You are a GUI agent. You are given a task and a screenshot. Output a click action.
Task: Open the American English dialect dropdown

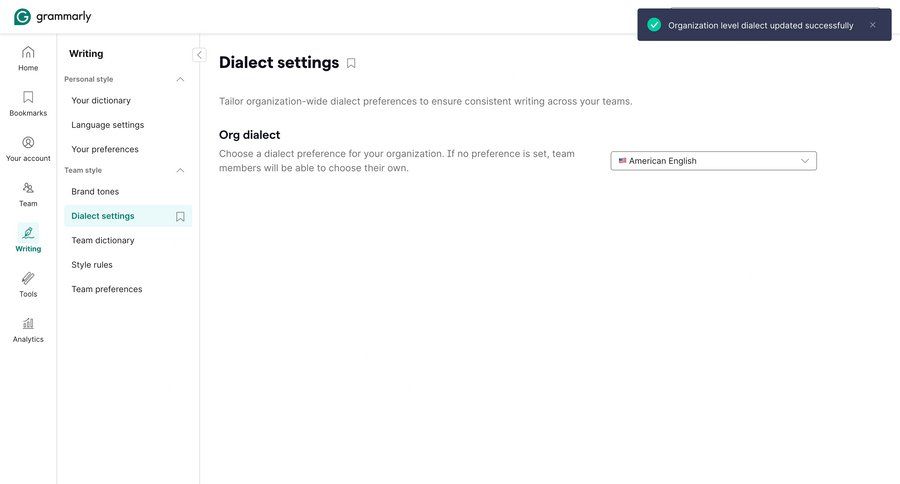pyautogui.click(x=713, y=161)
